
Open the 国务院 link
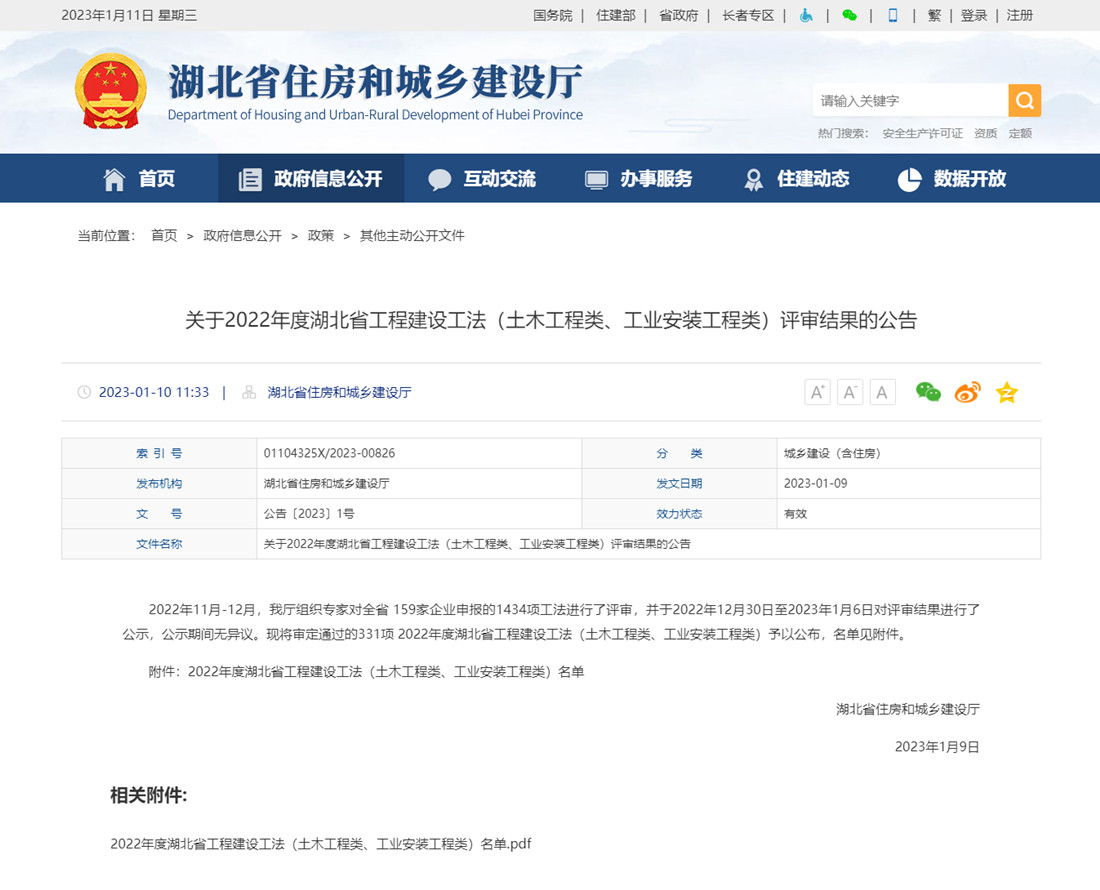pos(553,15)
